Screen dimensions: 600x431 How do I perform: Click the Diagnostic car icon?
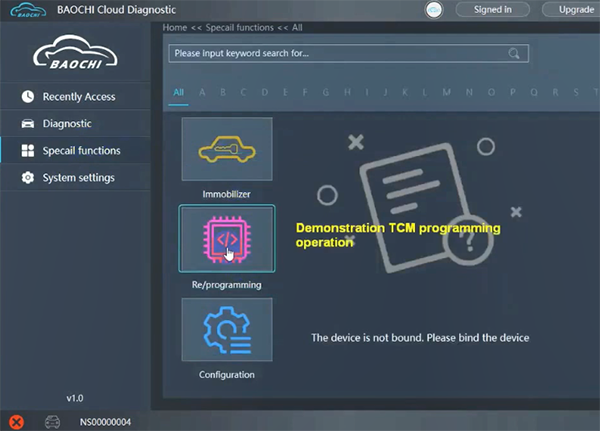click(28, 124)
